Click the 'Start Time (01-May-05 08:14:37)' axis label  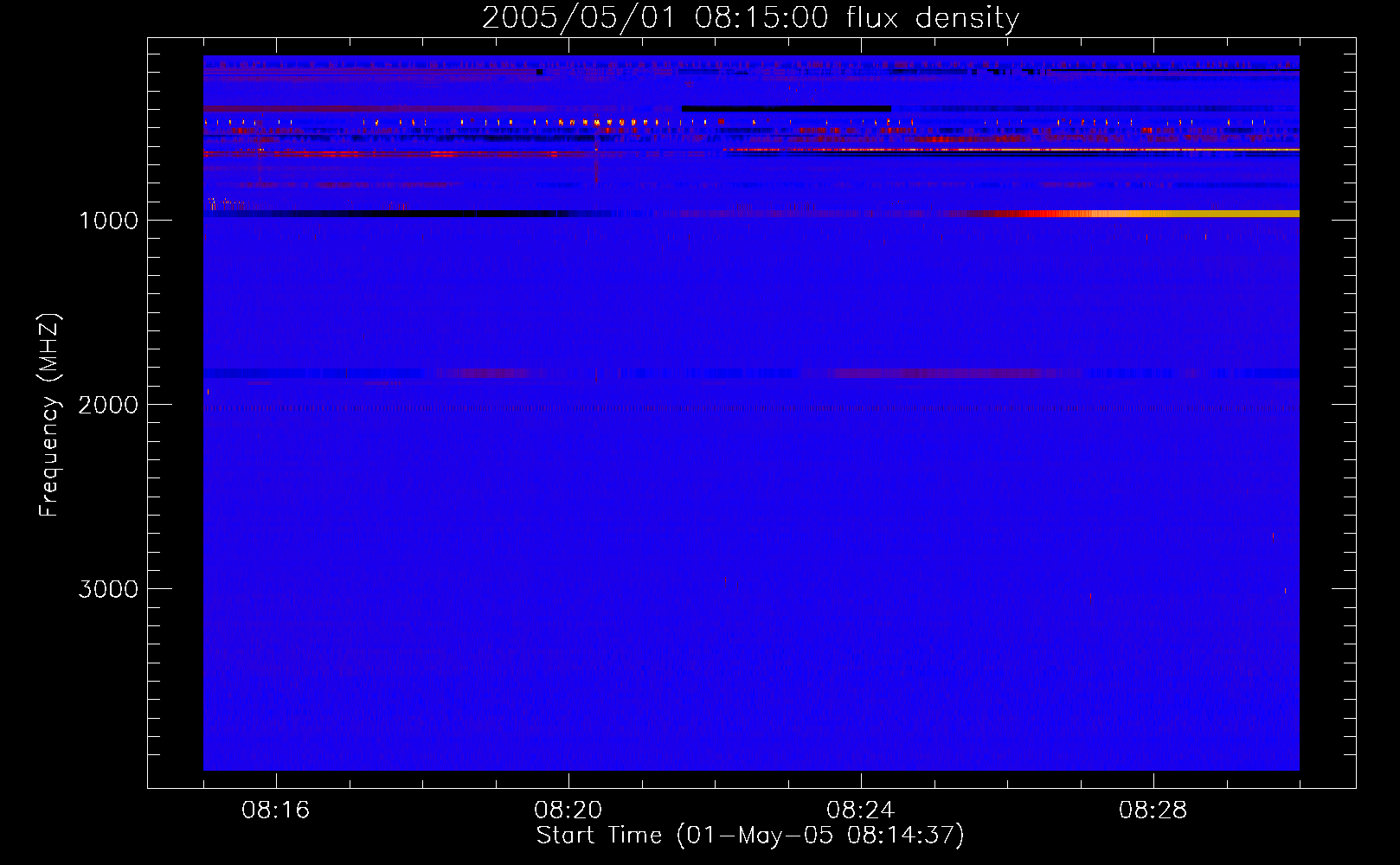pos(750,836)
